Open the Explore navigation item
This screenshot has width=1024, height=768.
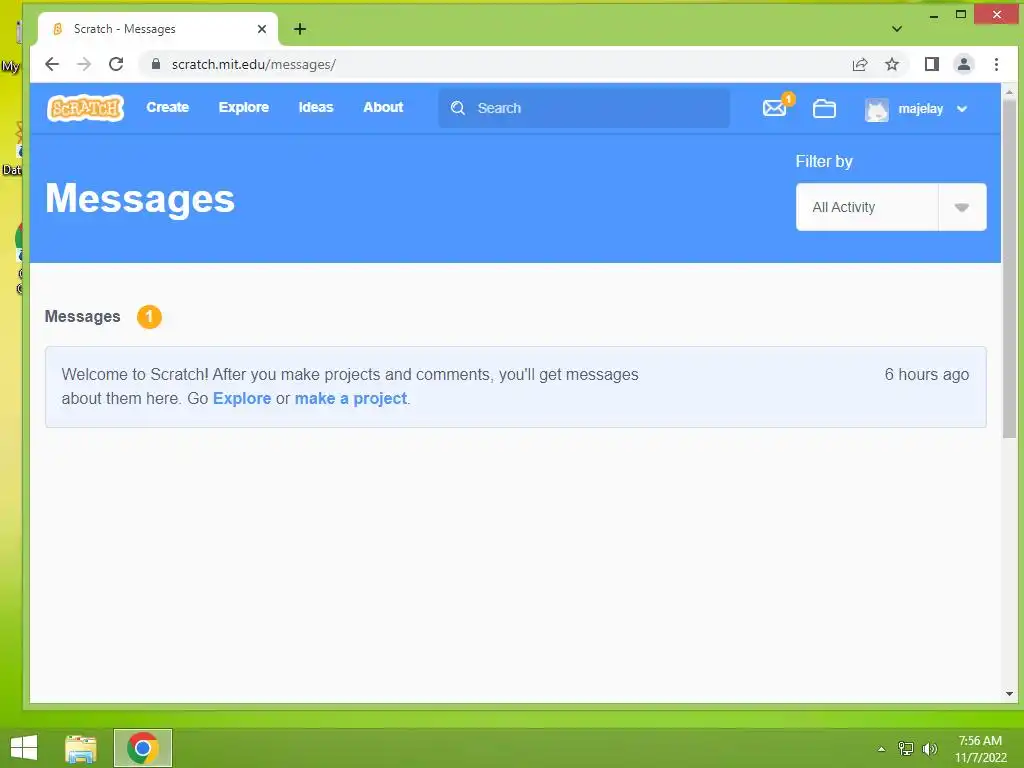coord(244,107)
